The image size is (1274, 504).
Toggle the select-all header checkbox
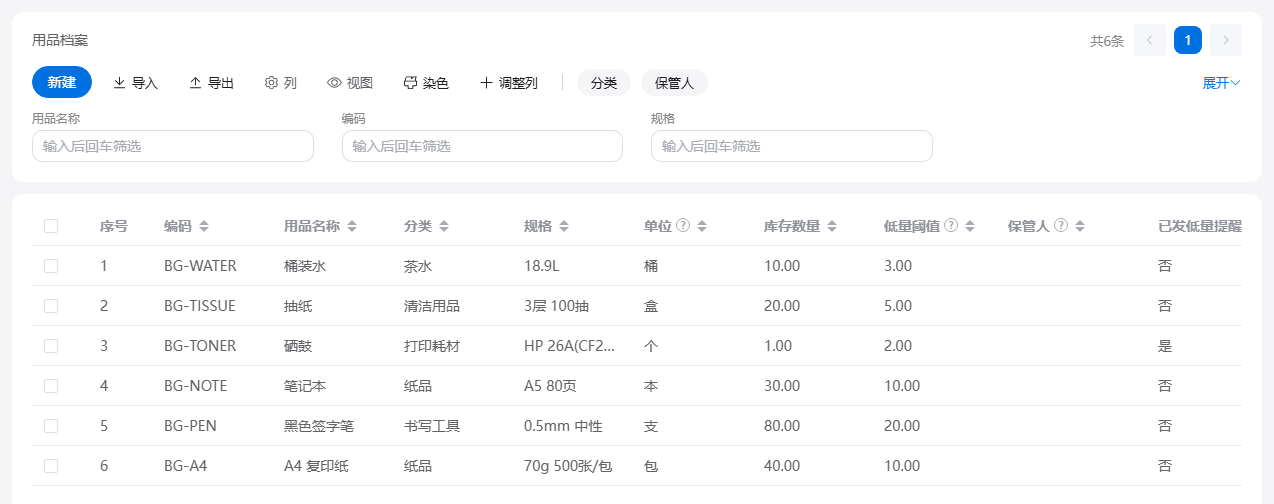[51, 226]
